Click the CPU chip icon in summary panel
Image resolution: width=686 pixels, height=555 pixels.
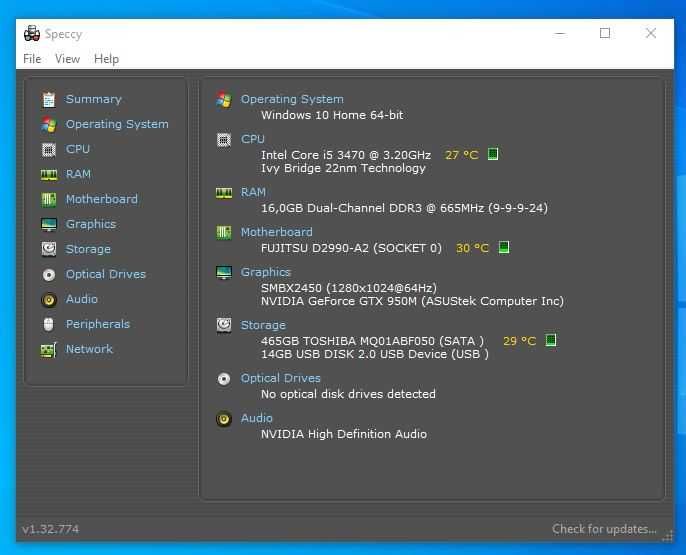point(224,140)
